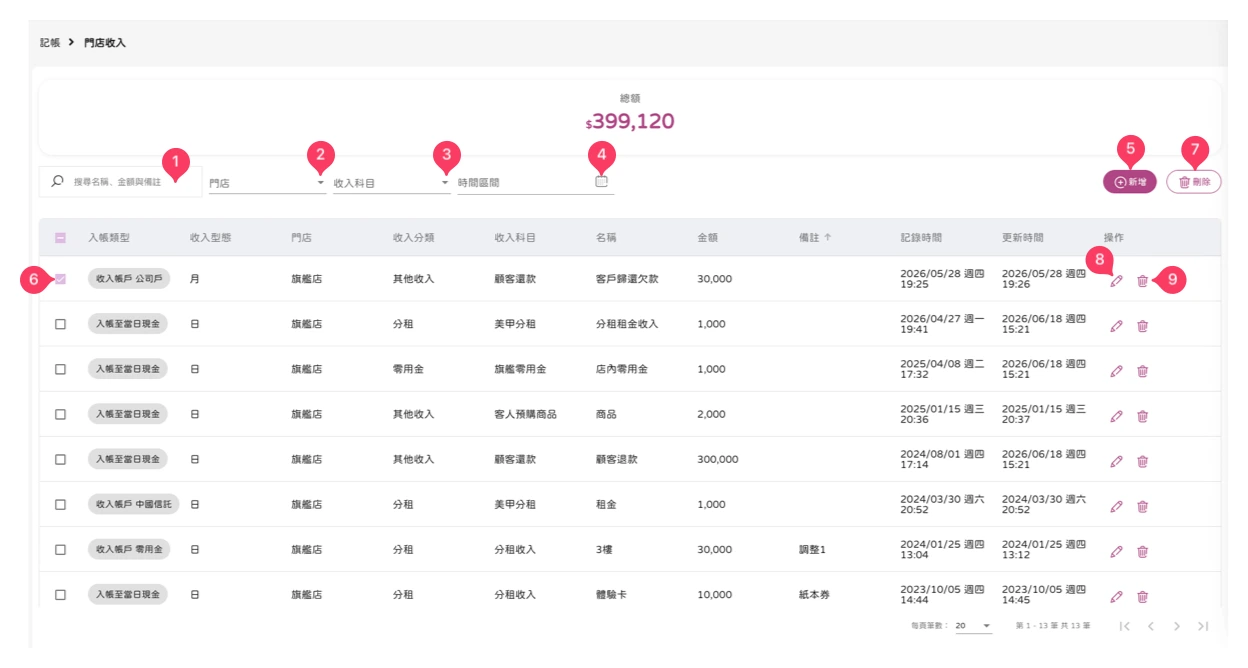Edit the 店內零用金 entry
This screenshot has height=668, width=1248.
[1116, 371]
